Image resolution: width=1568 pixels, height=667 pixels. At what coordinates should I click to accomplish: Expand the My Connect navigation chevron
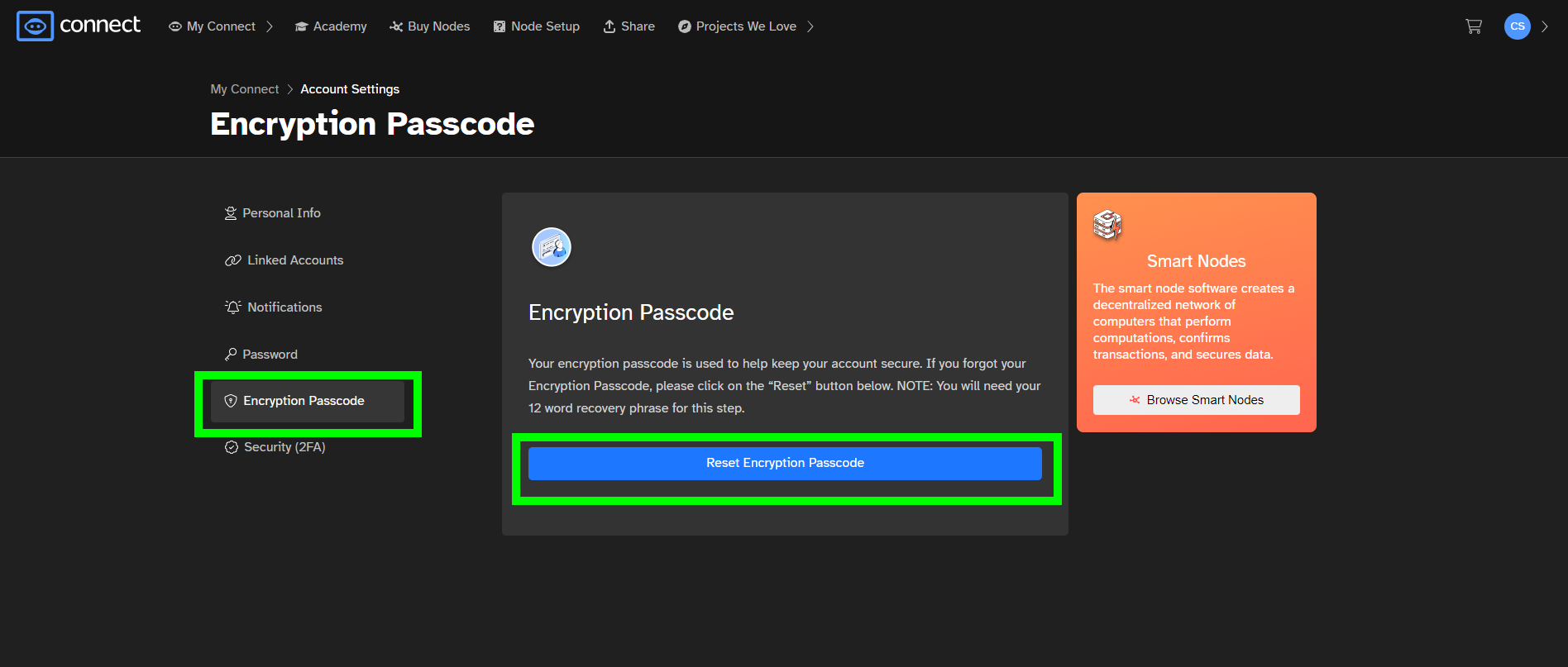(x=270, y=26)
